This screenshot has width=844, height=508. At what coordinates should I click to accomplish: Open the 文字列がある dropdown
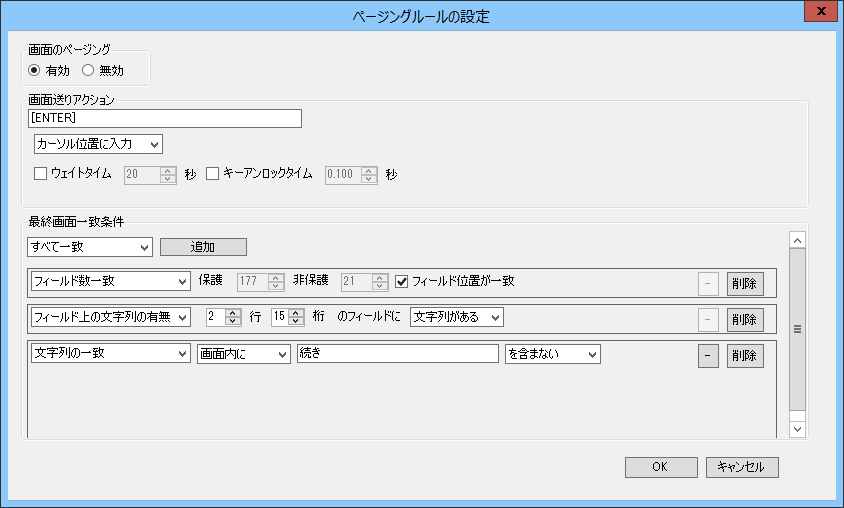tap(457, 317)
